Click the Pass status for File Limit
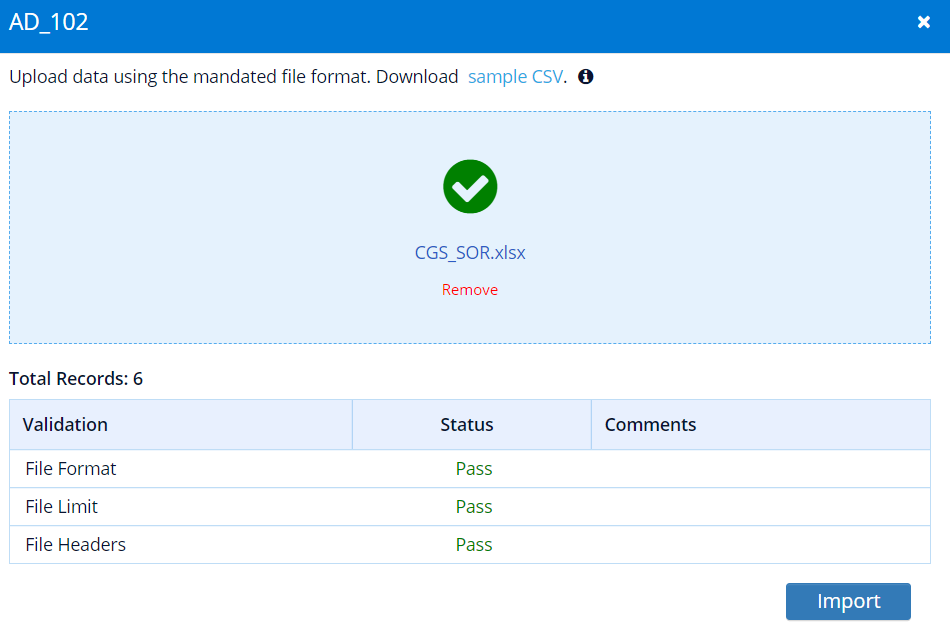The image size is (950, 626). pyautogui.click(x=474, y=507)
